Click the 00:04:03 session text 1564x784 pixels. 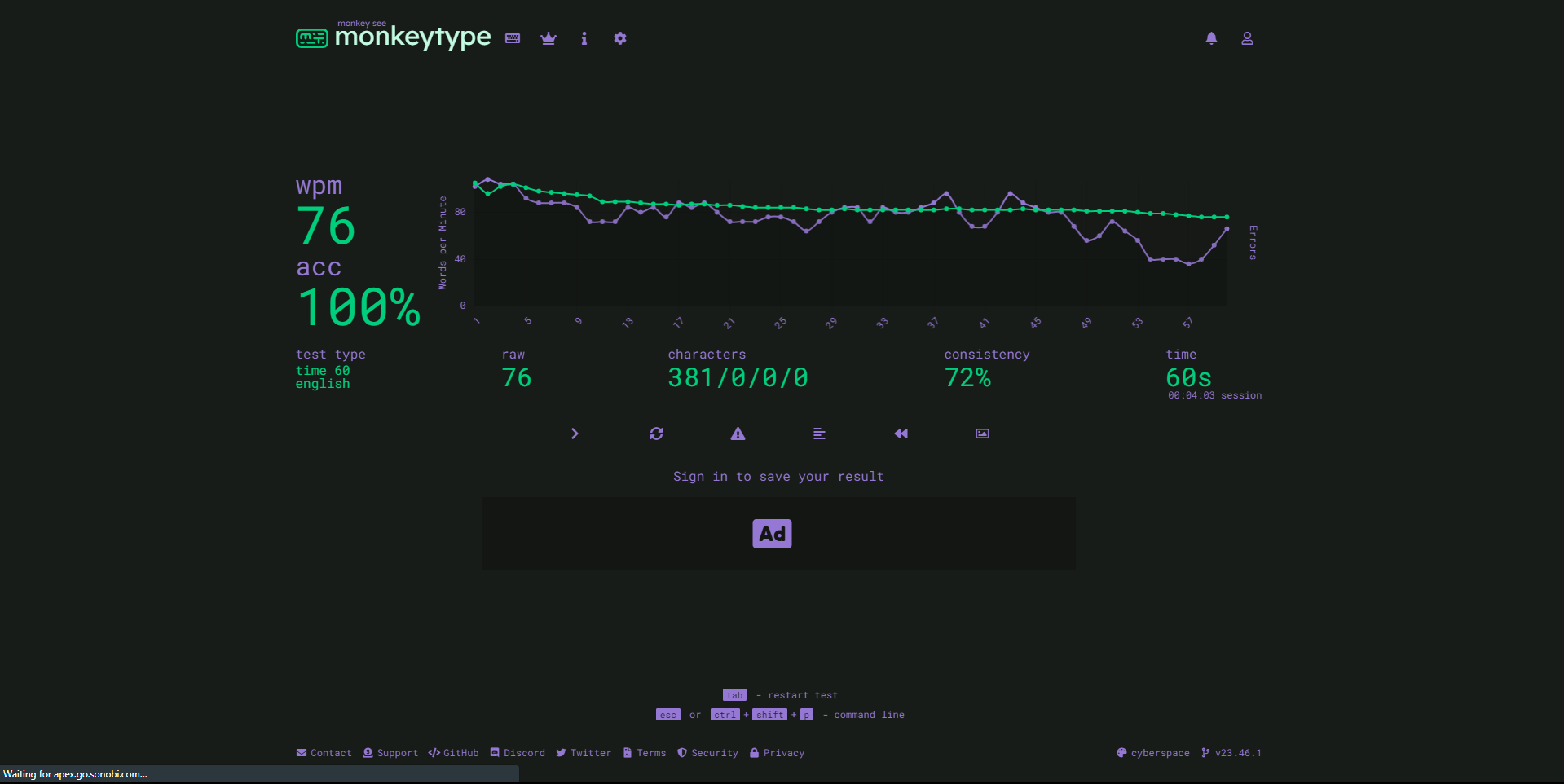click(1214, 395)
